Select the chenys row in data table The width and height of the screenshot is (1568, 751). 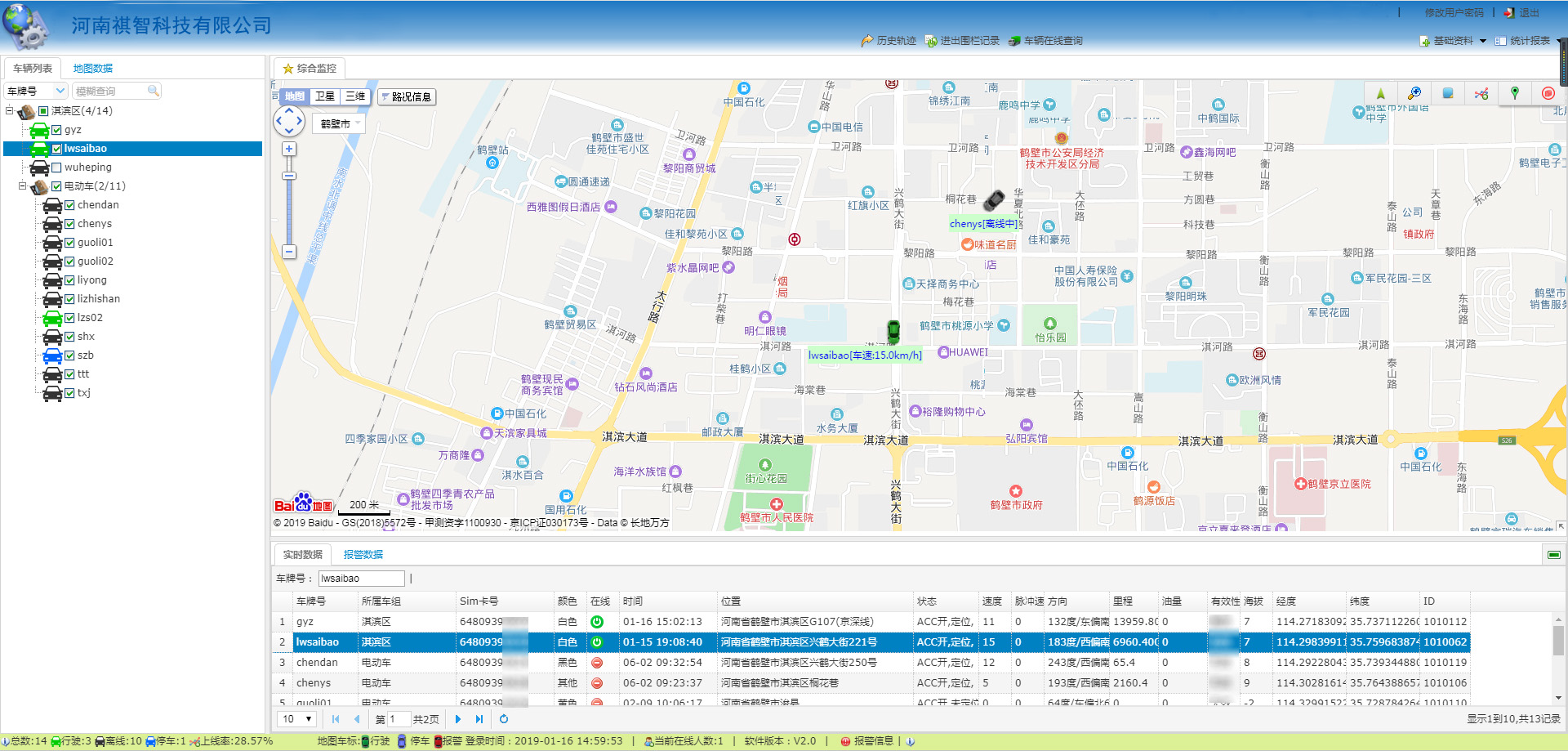click(870, 683)
